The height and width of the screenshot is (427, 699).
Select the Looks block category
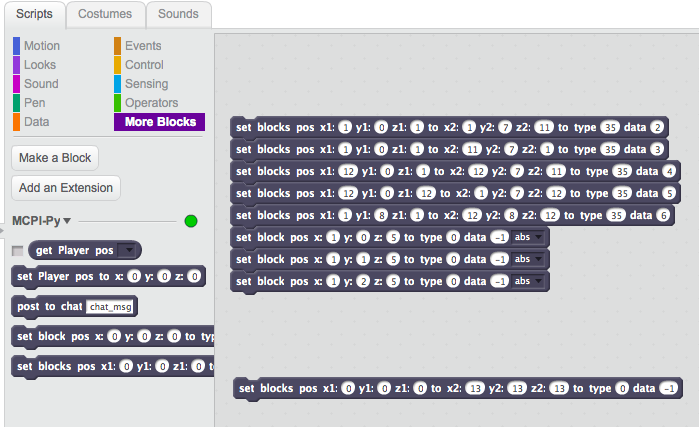[x=40, y=65]
